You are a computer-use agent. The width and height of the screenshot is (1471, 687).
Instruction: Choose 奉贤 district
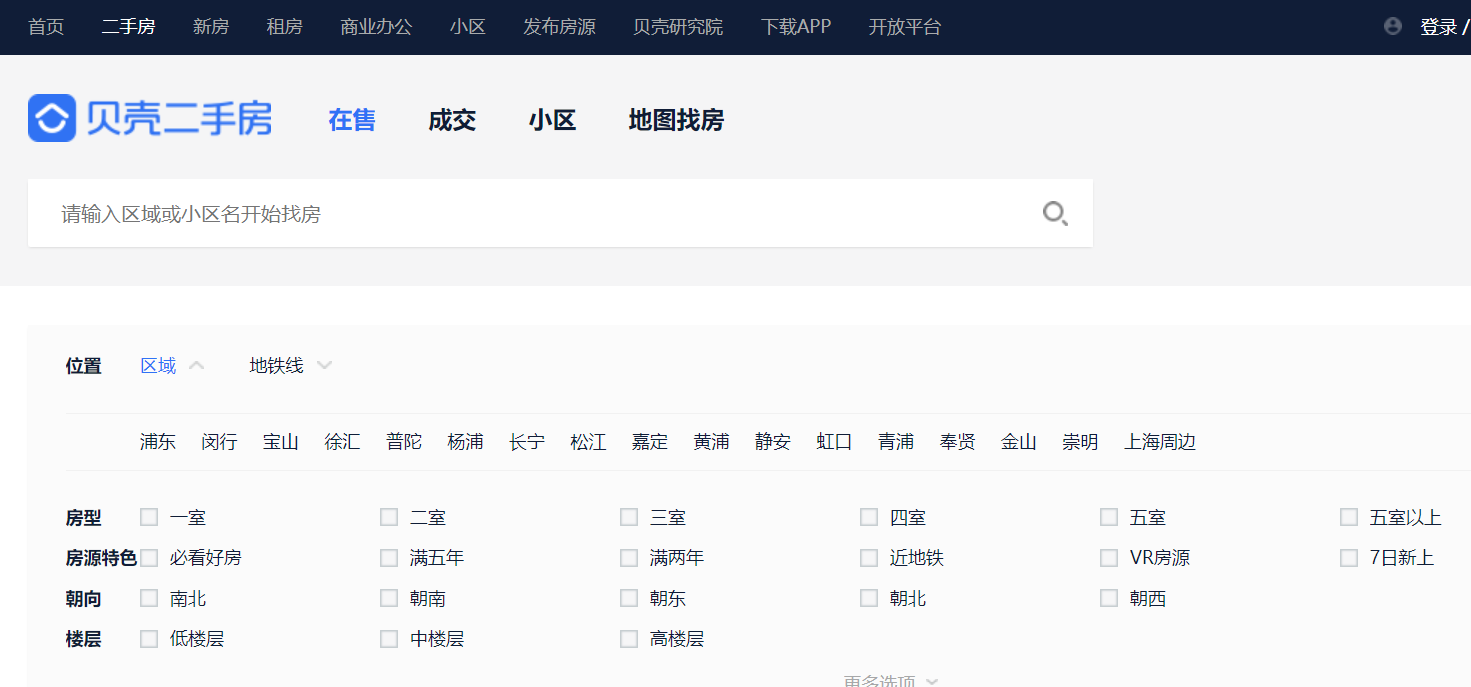[x=957, y=441]
